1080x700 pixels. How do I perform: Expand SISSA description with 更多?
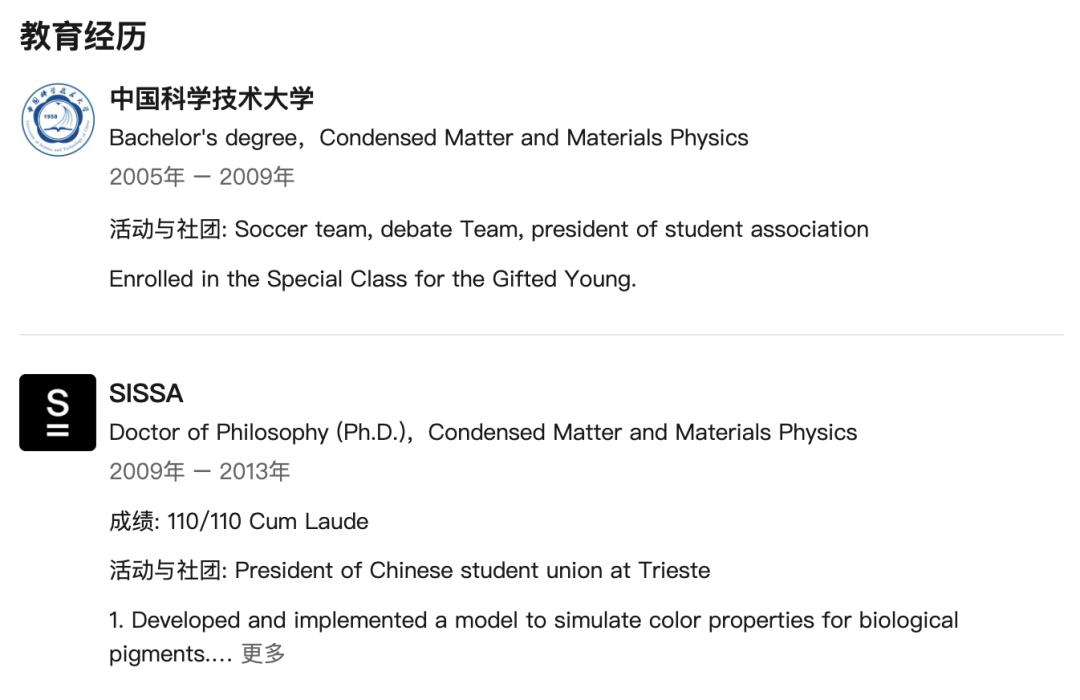[263, 654]
